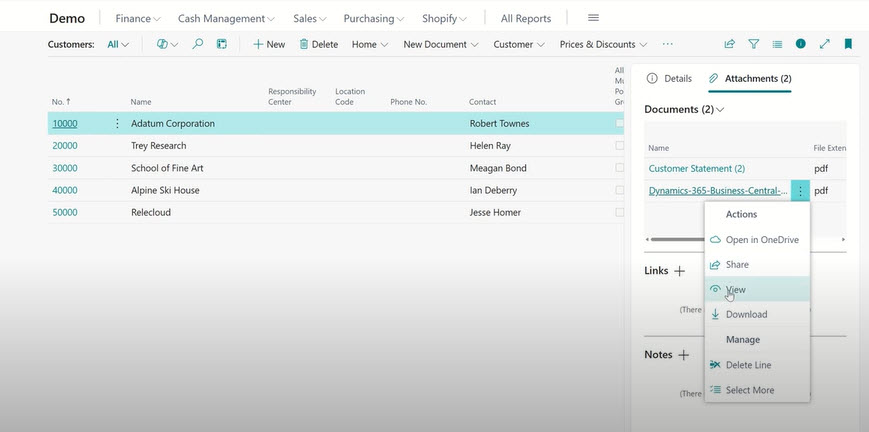Click the bookmark icon
Screen dimensions: 869x432
848,44
